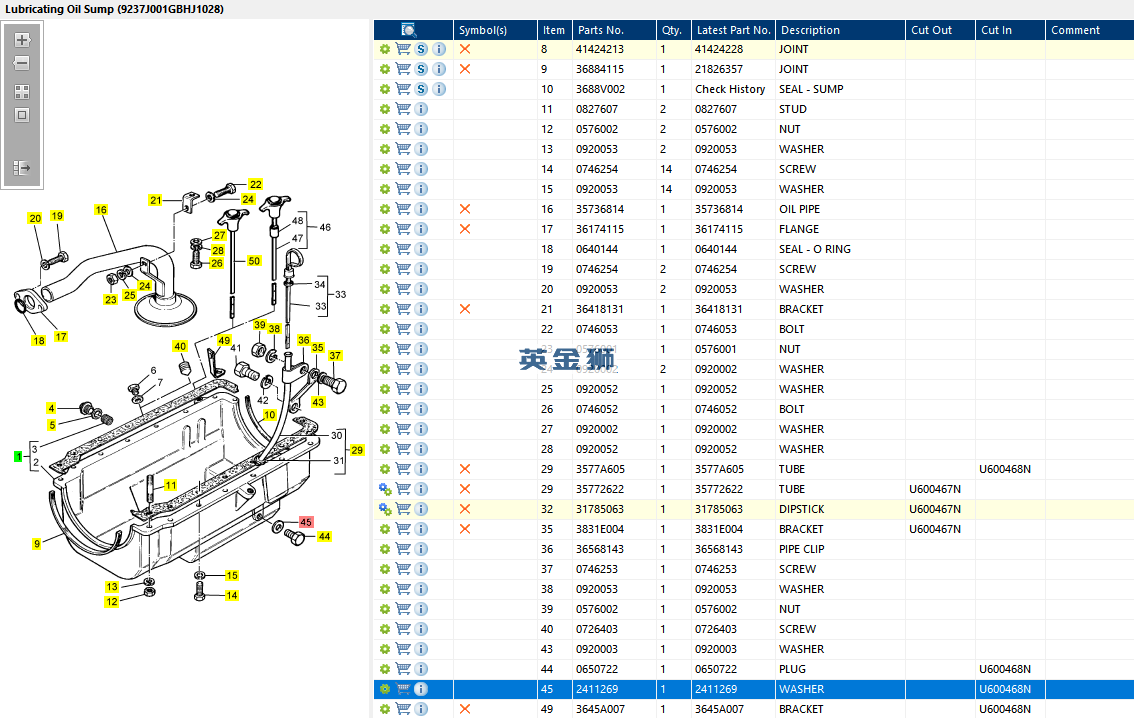
Task: Click the single-square fit view icon
Action: [x=22, y=115]
